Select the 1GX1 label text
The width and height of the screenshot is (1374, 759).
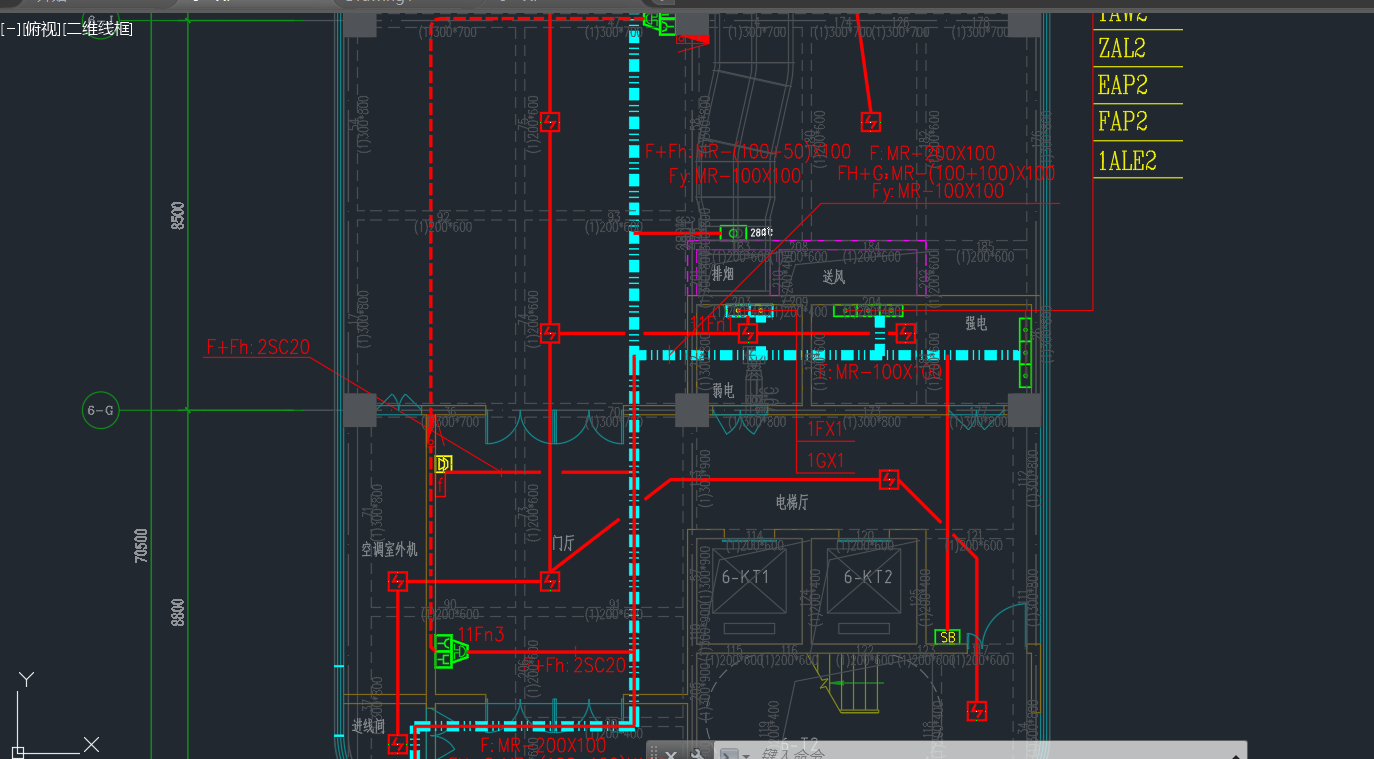(x=825, y=461)
